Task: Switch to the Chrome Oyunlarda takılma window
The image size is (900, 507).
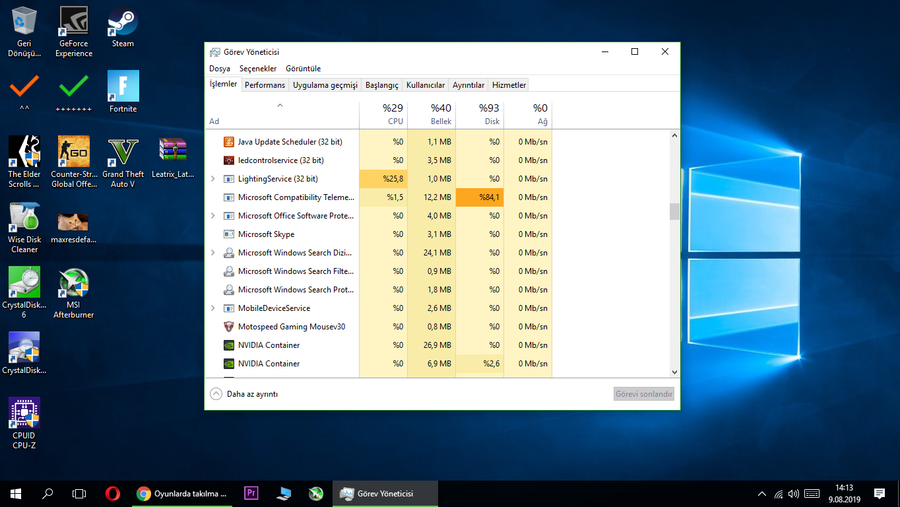Action: point(182,494)
